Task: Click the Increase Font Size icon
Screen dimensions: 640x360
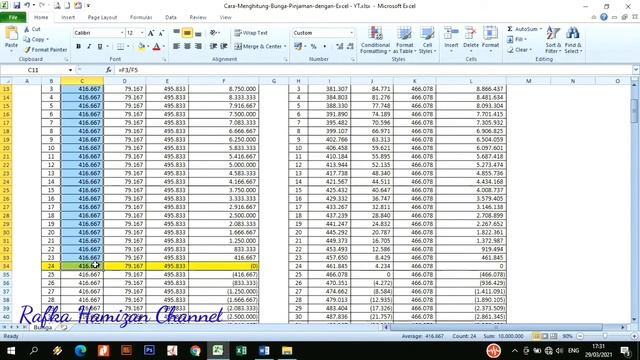Action: [x=151, y=33]
